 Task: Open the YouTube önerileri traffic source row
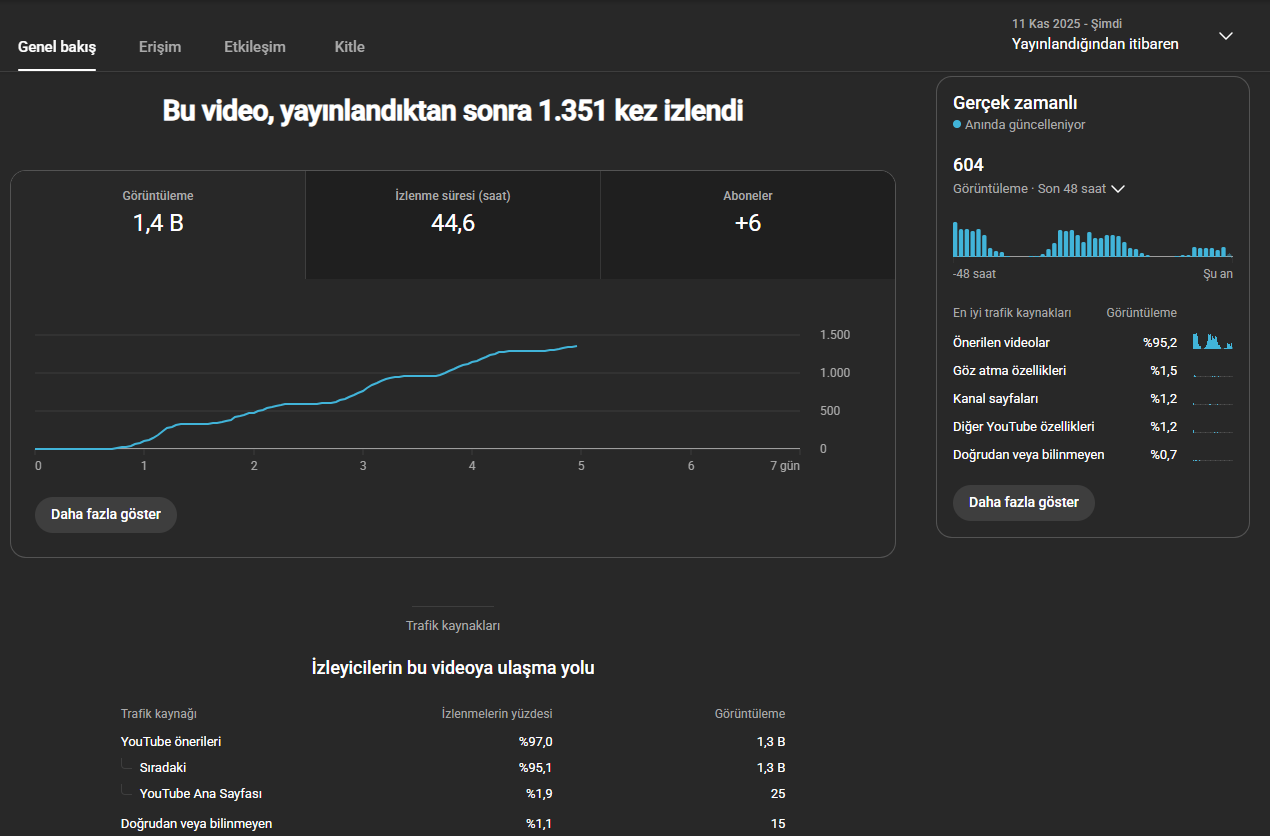pyautogui.click(x=453, y=742)
